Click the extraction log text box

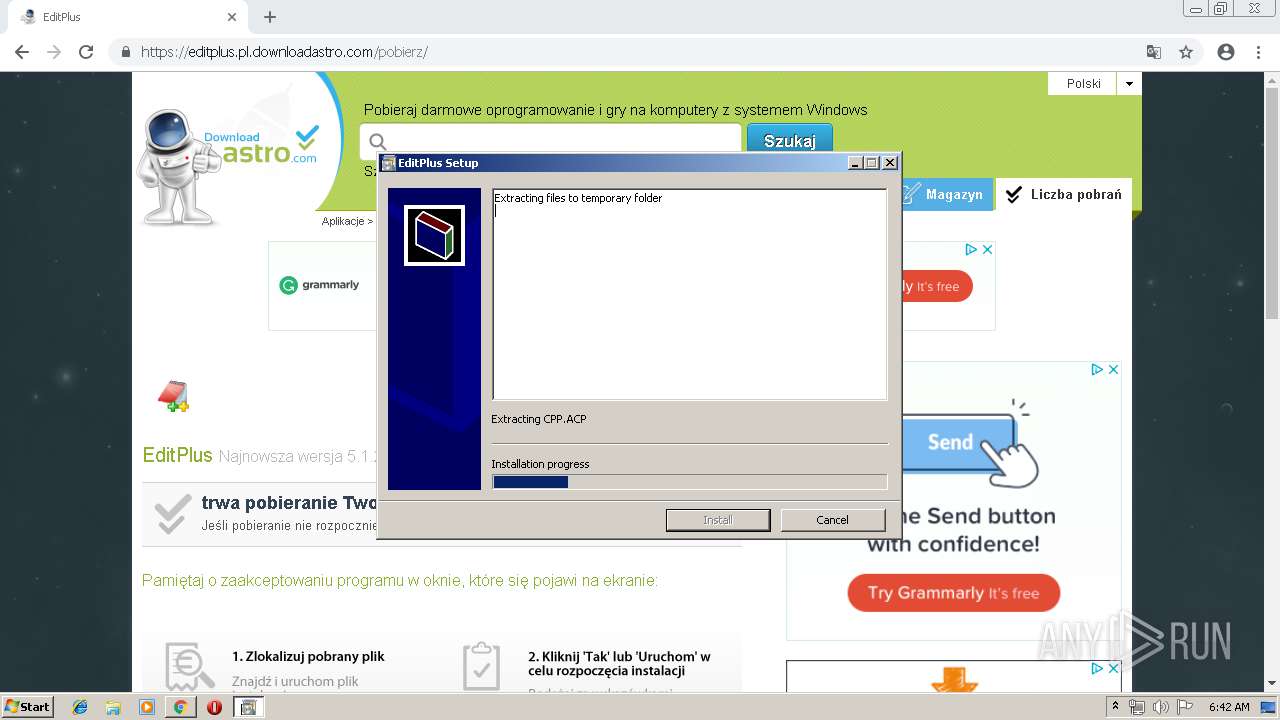(689, 294)
